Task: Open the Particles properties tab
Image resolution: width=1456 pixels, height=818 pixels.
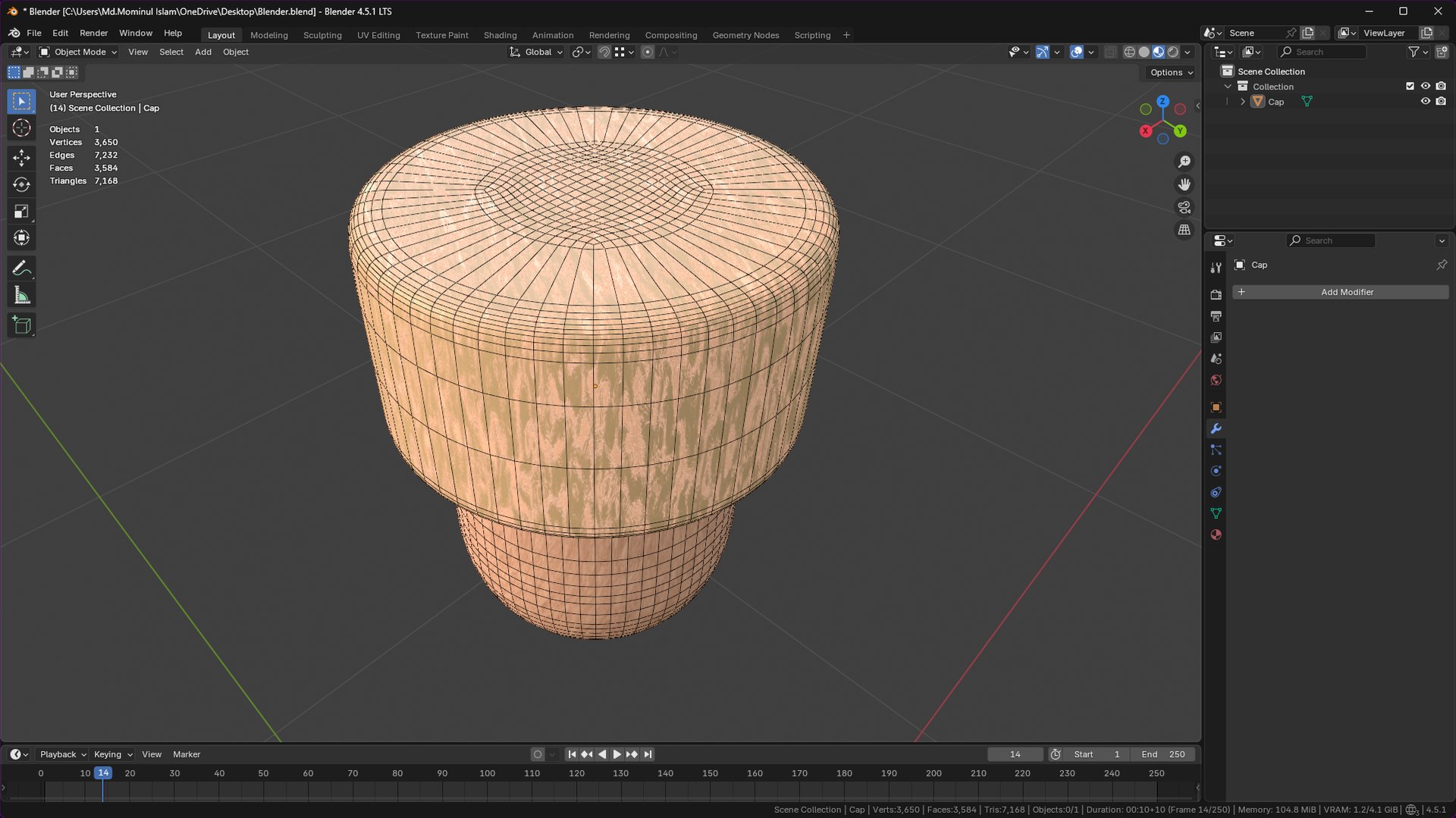Action: [1216, 450]
